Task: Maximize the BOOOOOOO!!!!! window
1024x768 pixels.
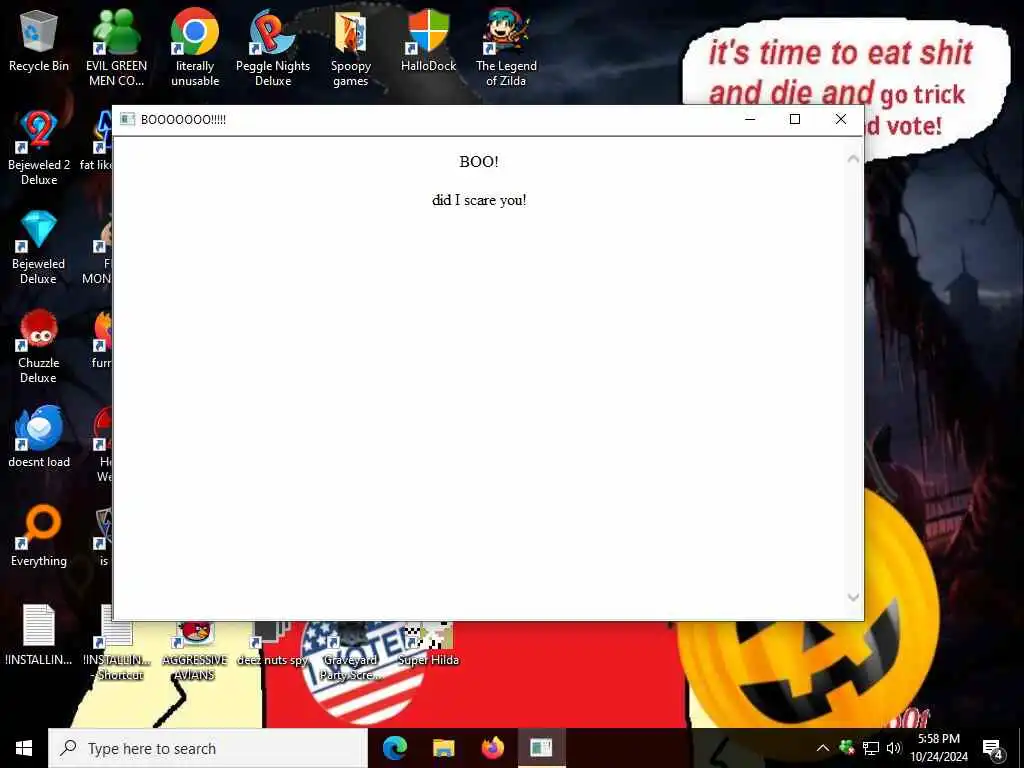Action: pyautogui.click(x=795, y=119)
